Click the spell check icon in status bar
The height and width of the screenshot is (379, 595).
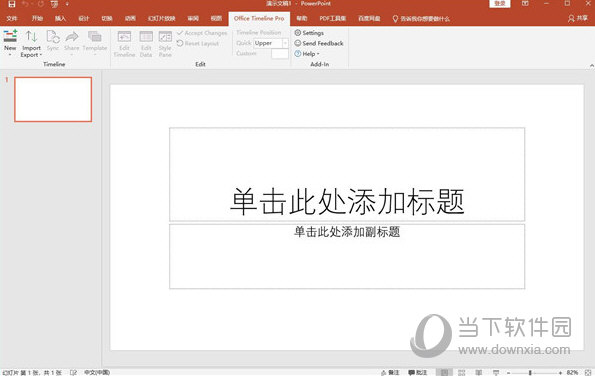tap(73, 373)
